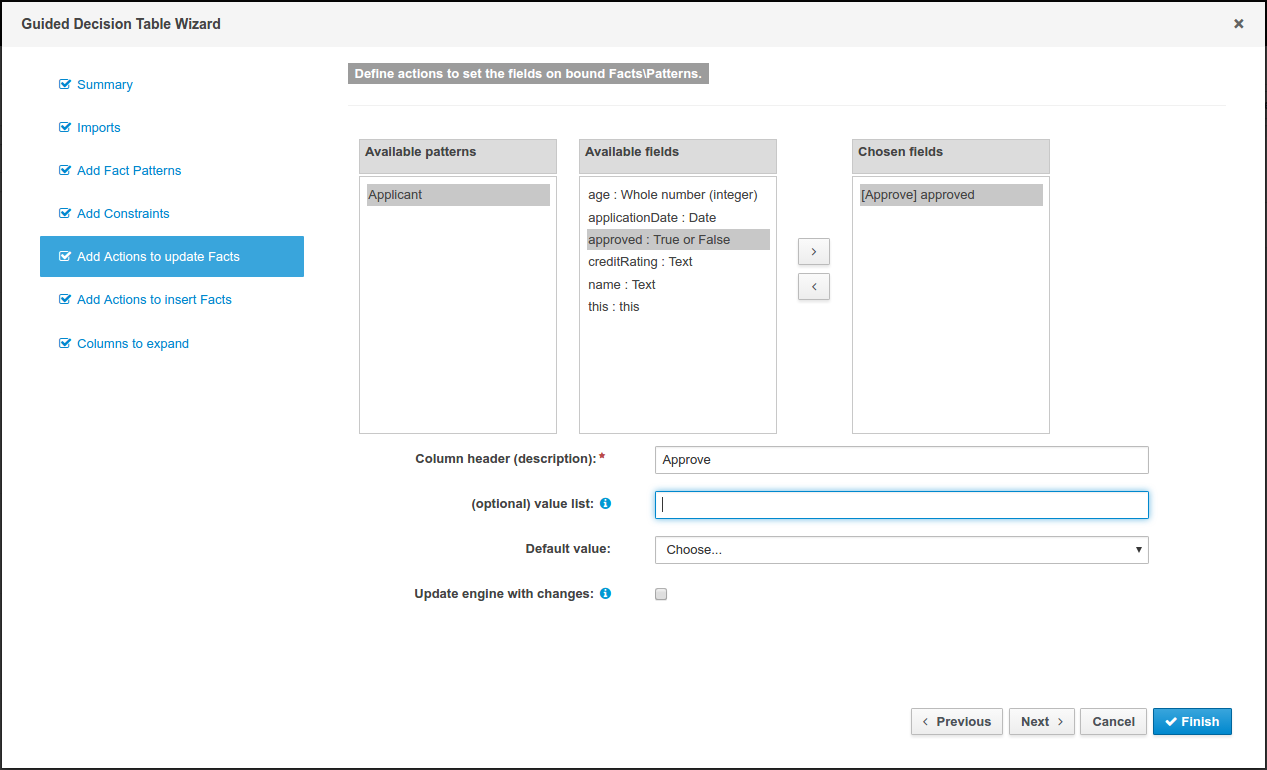Enable Update engine with changes checkbox
1267x770 pixels.
661,594
